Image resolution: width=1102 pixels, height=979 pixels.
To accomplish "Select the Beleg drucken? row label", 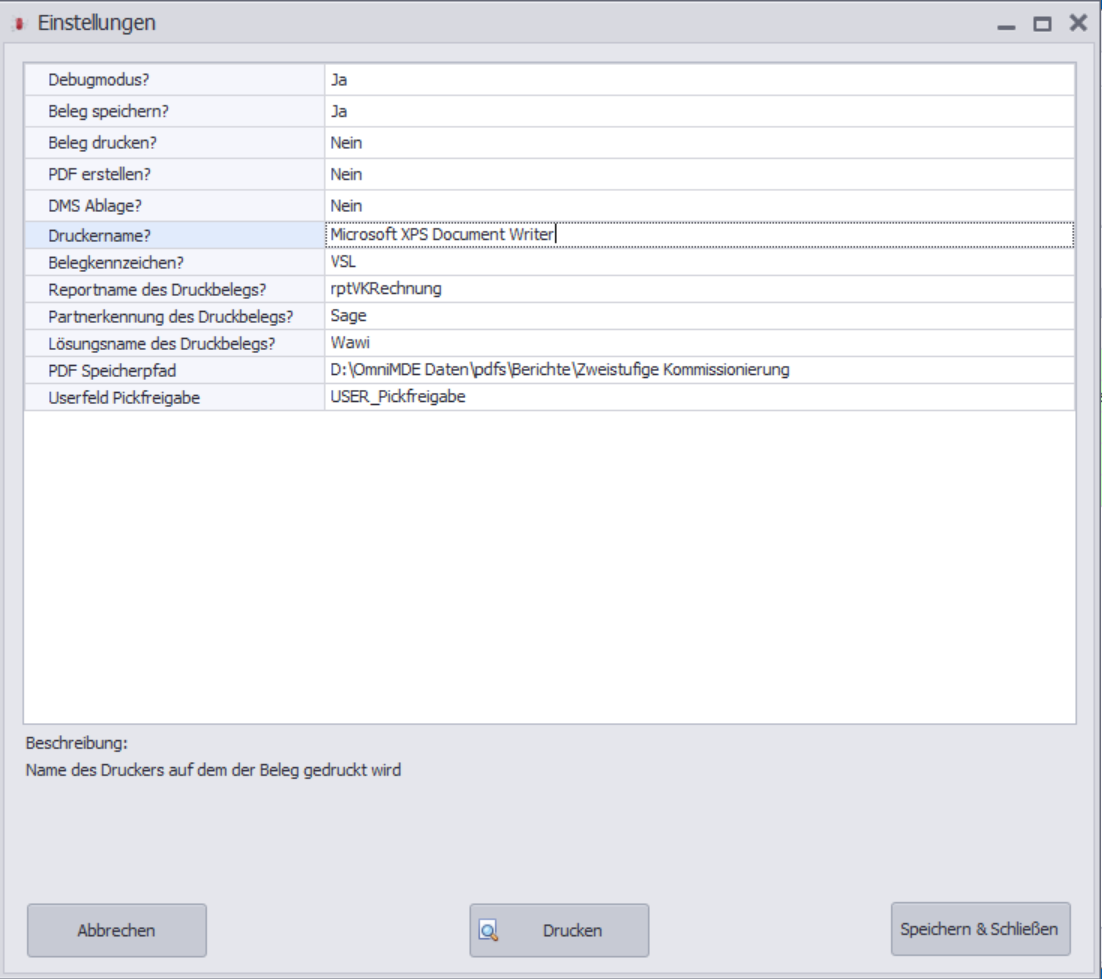I will pos(174,143).
